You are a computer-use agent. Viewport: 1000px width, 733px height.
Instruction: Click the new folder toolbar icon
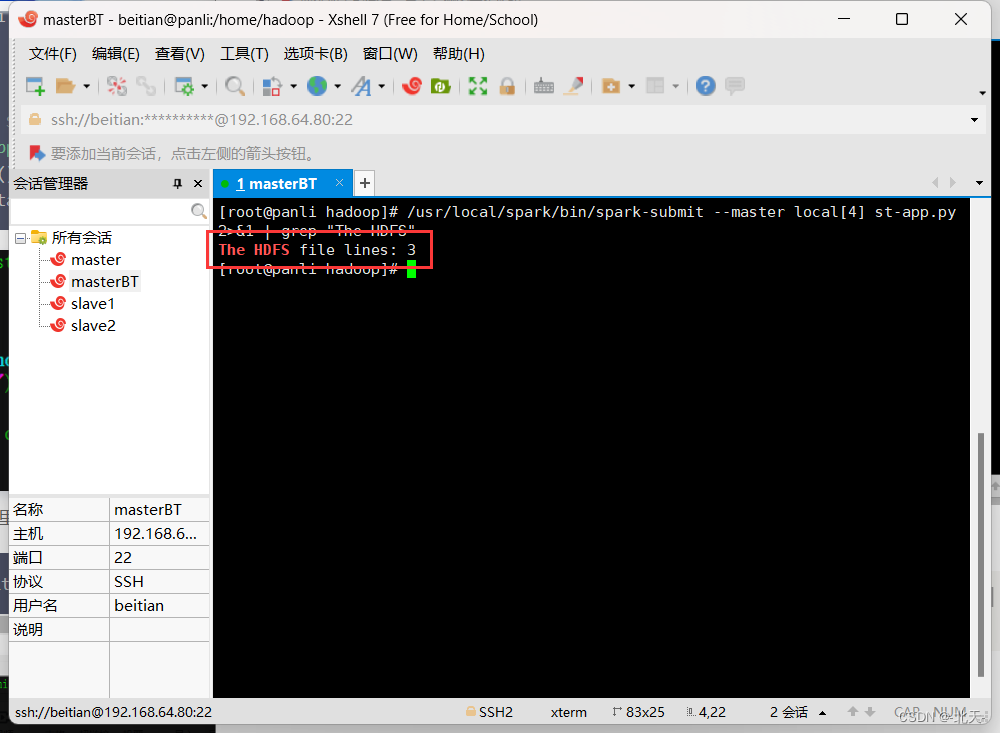611,85
